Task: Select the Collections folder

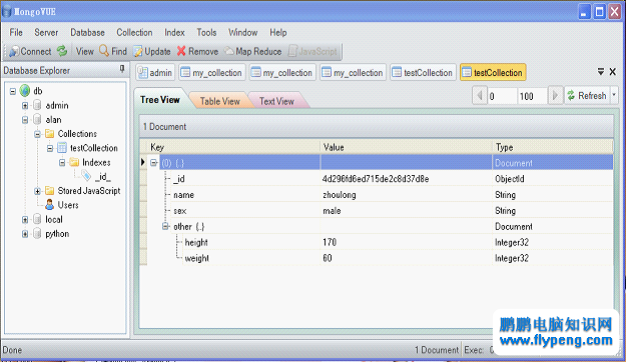Action: pos(77,134)
